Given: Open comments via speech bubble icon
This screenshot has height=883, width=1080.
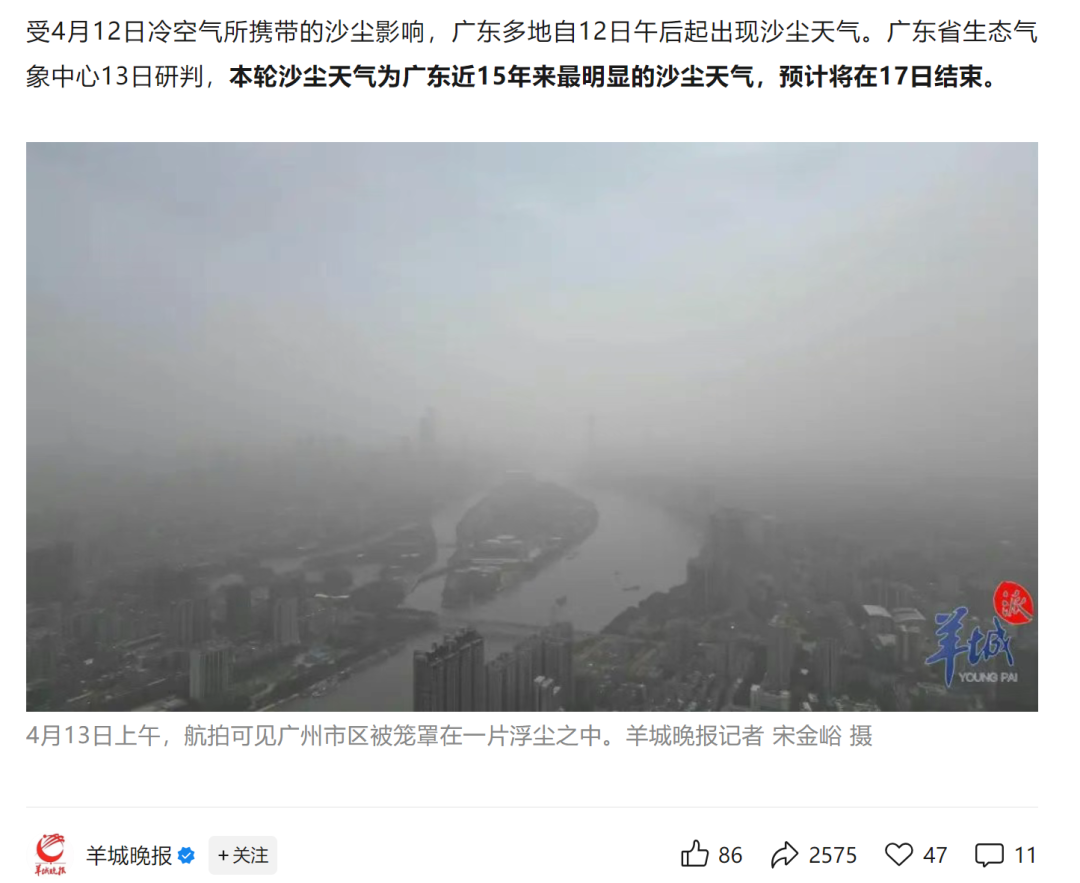Looking at the screenshot, I should [x=989, y=855].
